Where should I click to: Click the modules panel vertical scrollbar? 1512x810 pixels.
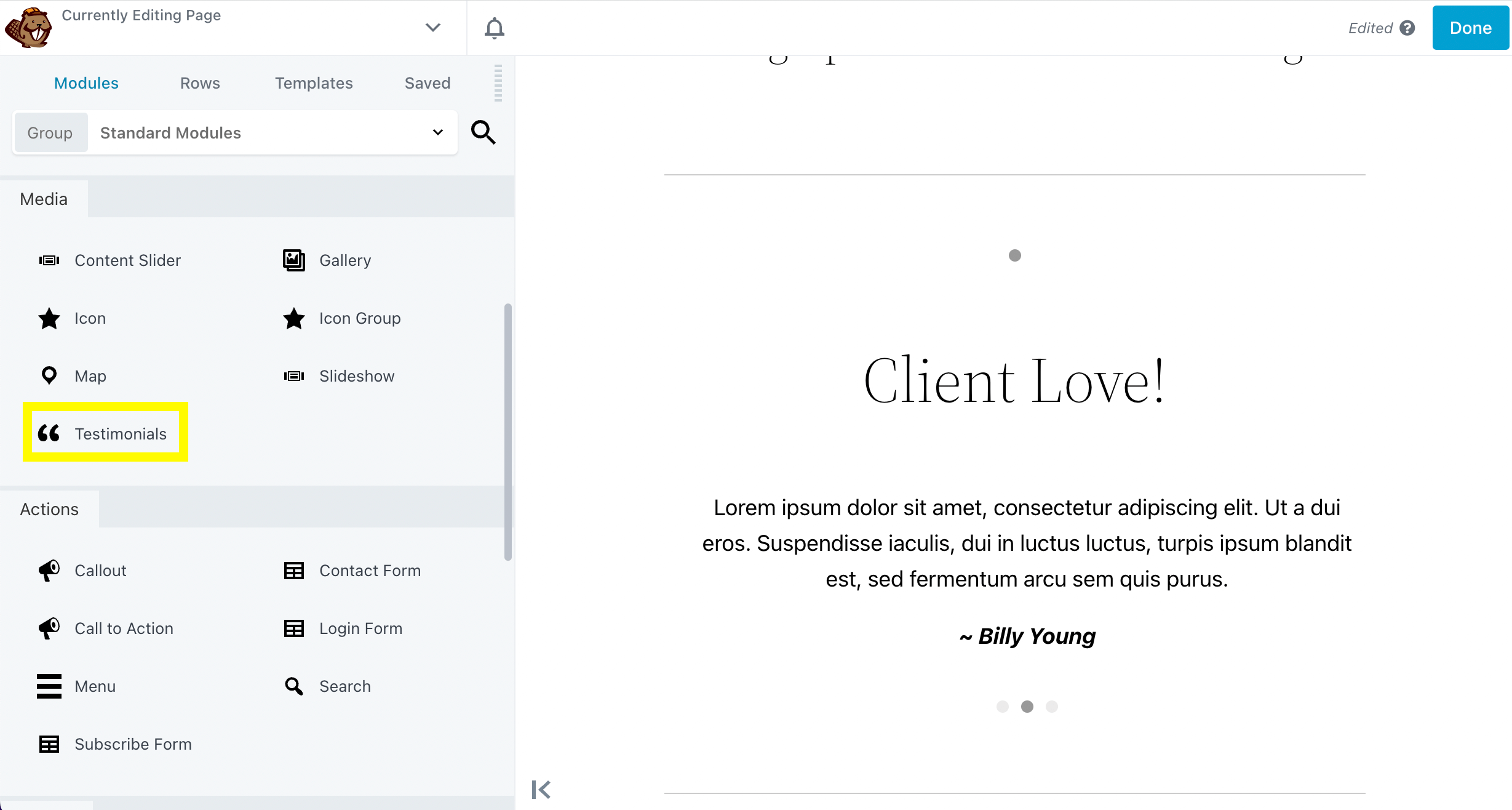pyautogui.click(x=507, y=431)
